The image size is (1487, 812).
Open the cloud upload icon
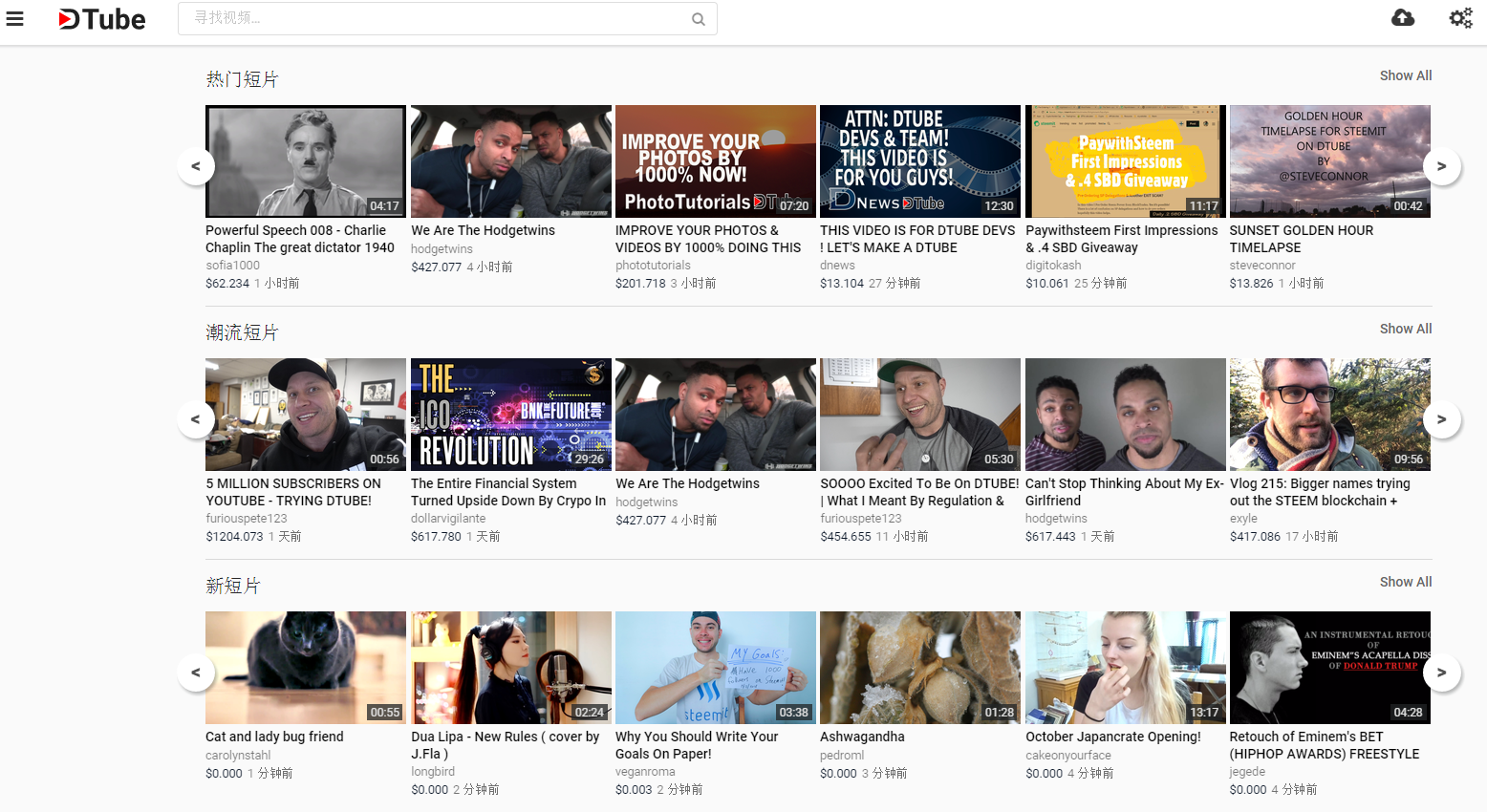[1403, 17]
